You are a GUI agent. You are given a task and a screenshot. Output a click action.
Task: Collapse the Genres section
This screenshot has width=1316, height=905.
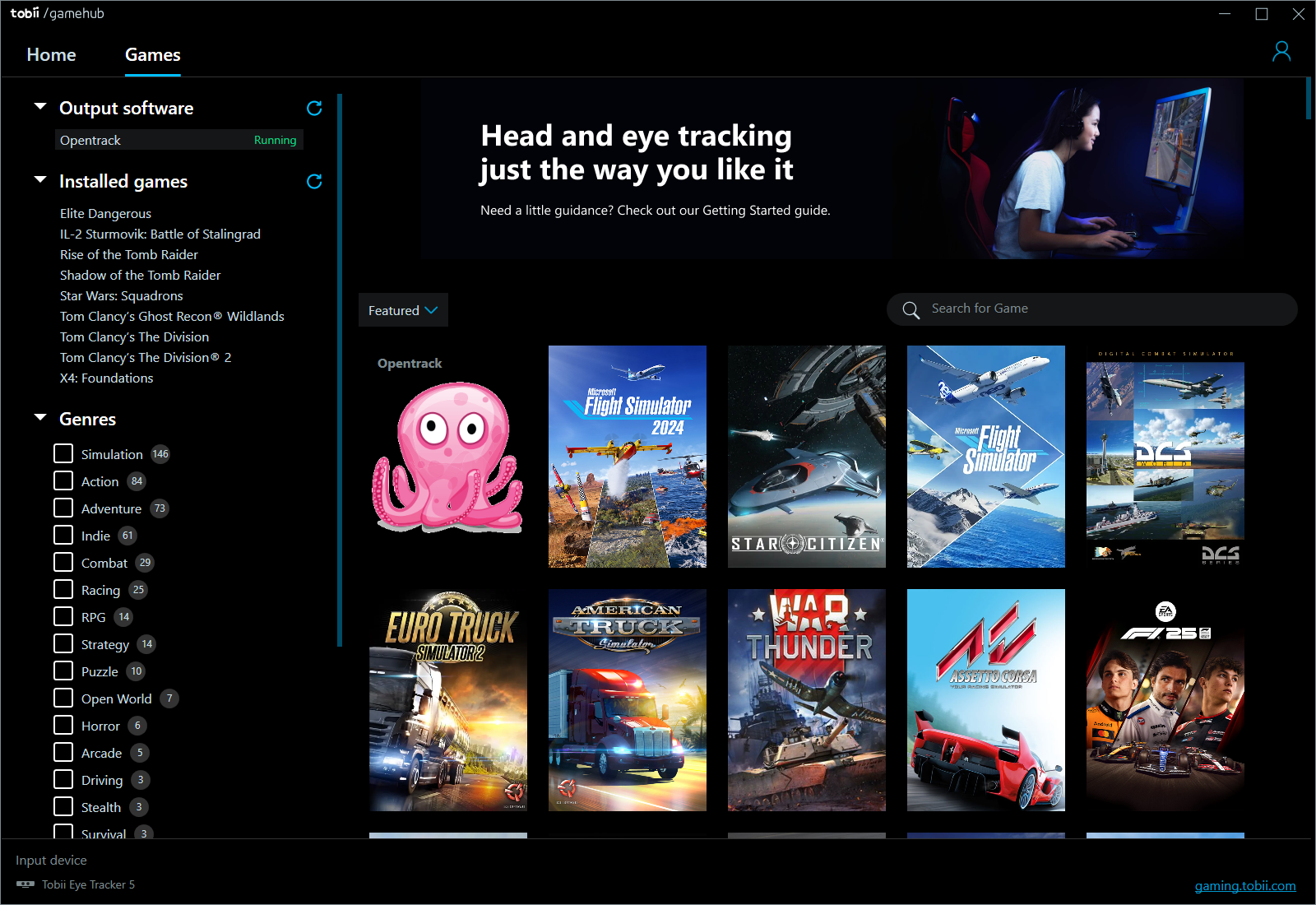(40, 417)
